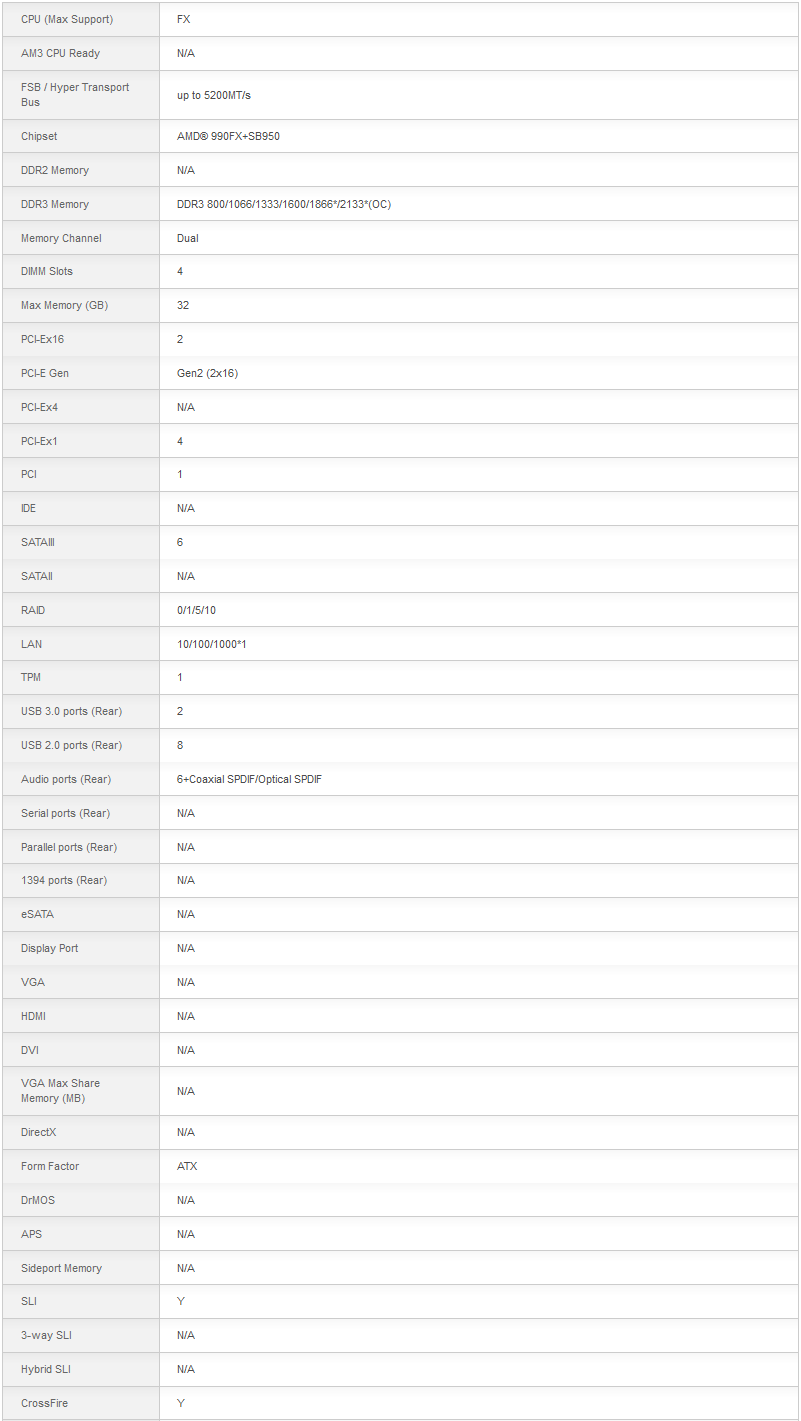Click the 'Hybrid SLI' row label
The height and width of the screenshot is (1421, 801).
pyautogui.click(x=46, y=1369)
